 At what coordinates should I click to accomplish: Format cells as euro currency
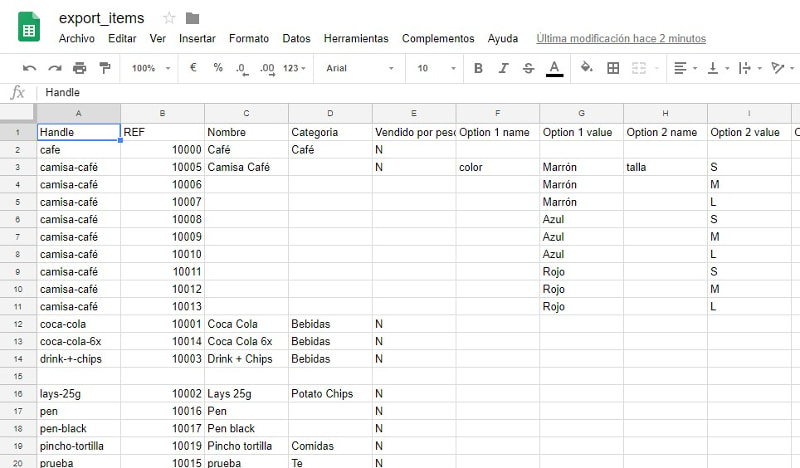click(193, 67)
